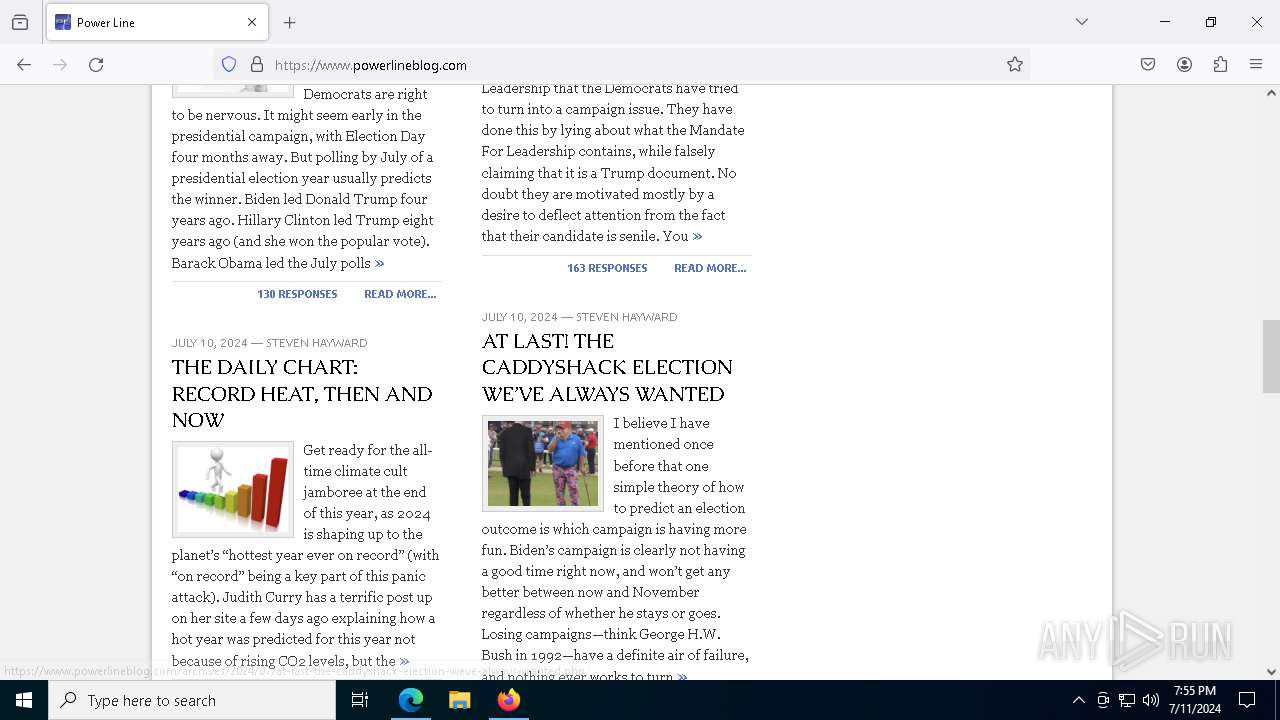Open the Firefox View recent browsing icon

coord(20,22)
